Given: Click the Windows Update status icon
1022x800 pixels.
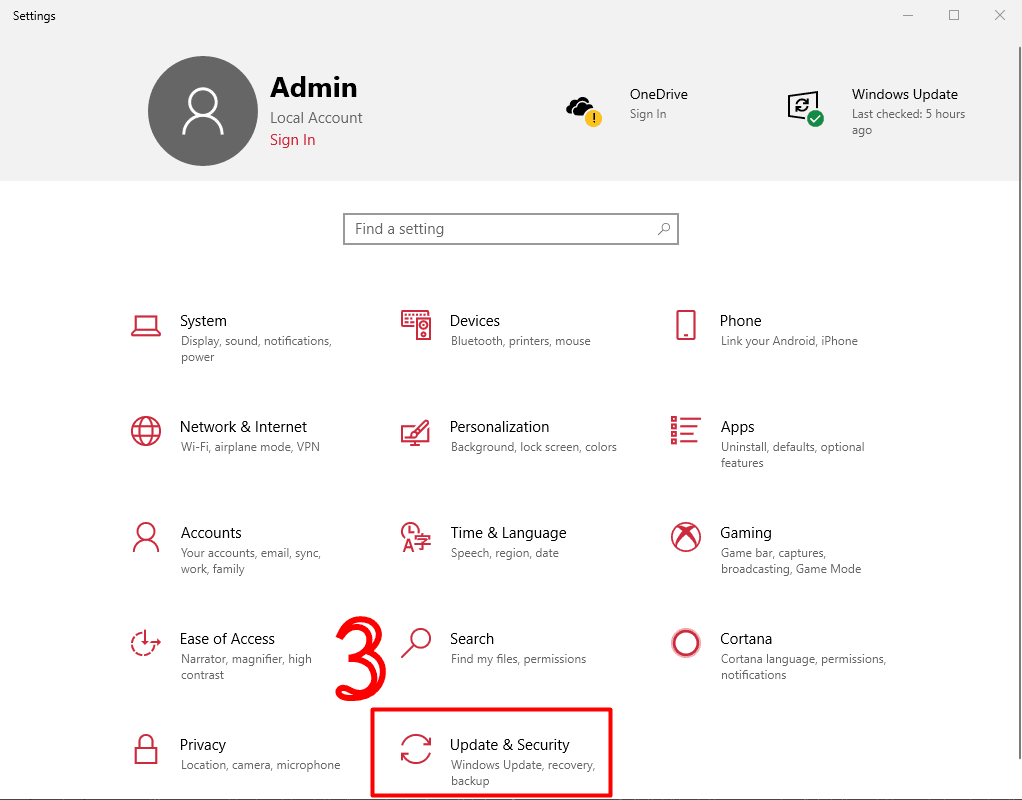Looking at the screenshot, I should [806, 108].
